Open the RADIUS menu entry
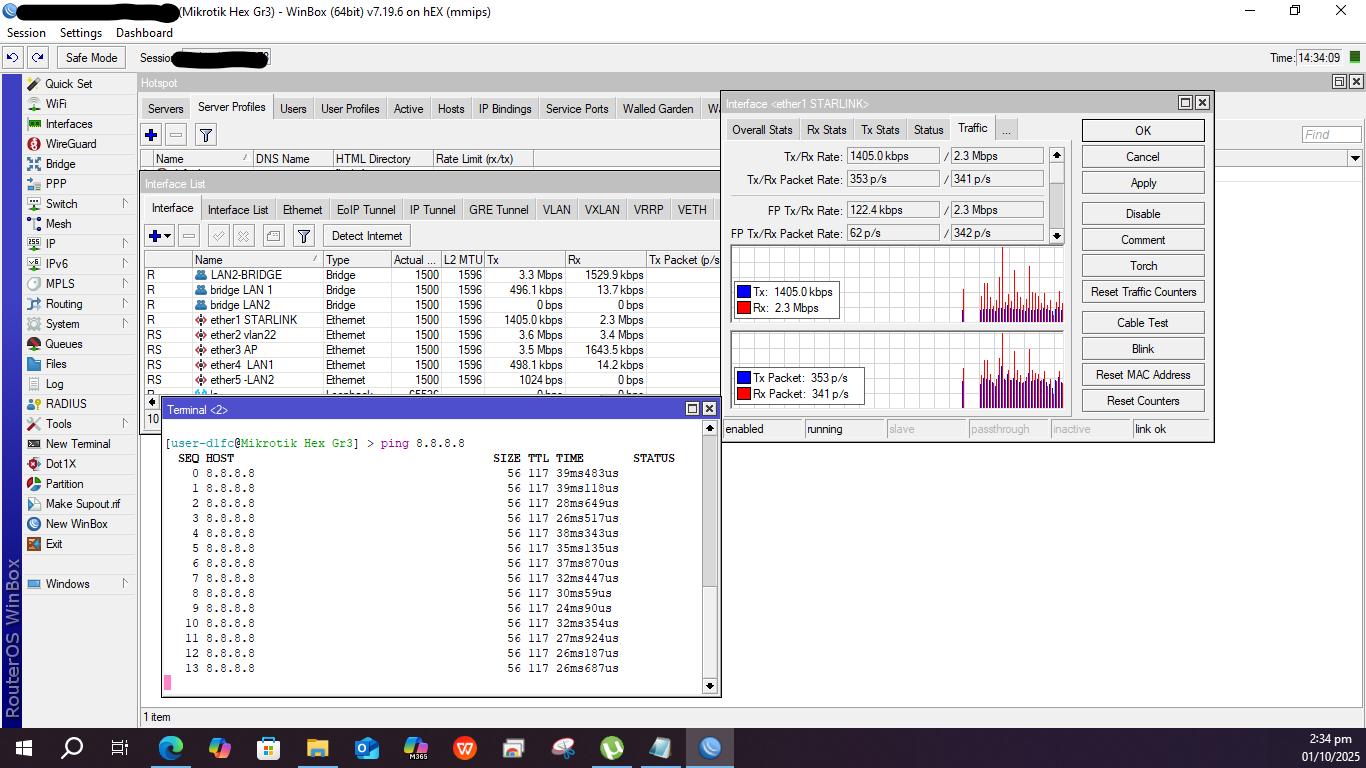Screen dimensions: 1366x768 coord(66,404)
